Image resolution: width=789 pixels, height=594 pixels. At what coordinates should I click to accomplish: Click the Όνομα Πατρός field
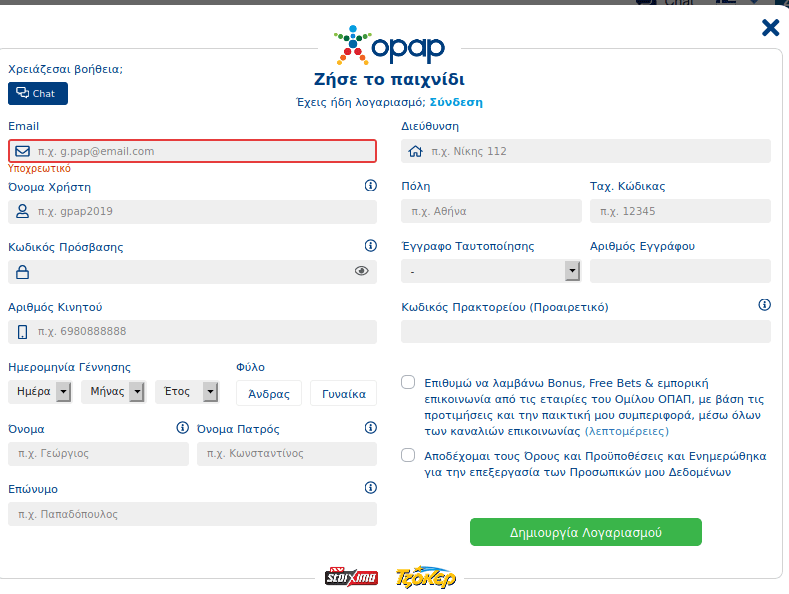click(287, 454)
